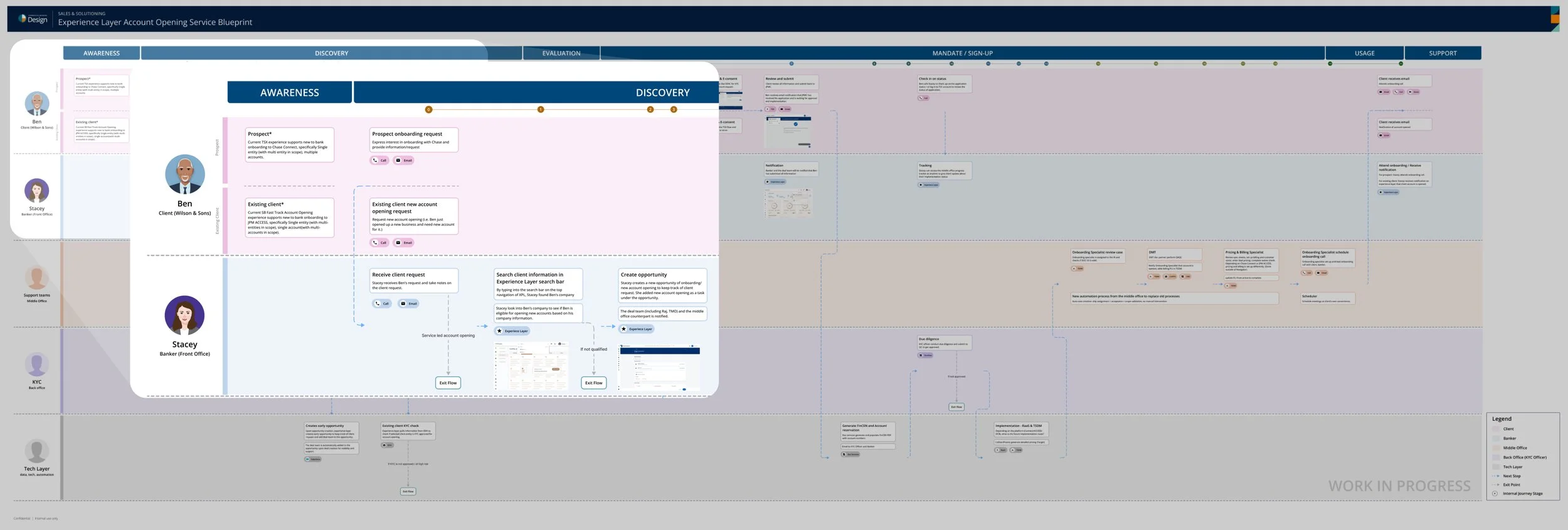This screenshot has width=1568, height=530.
Task: Click the Creates early opportunity card
Action: coord(332,431)
